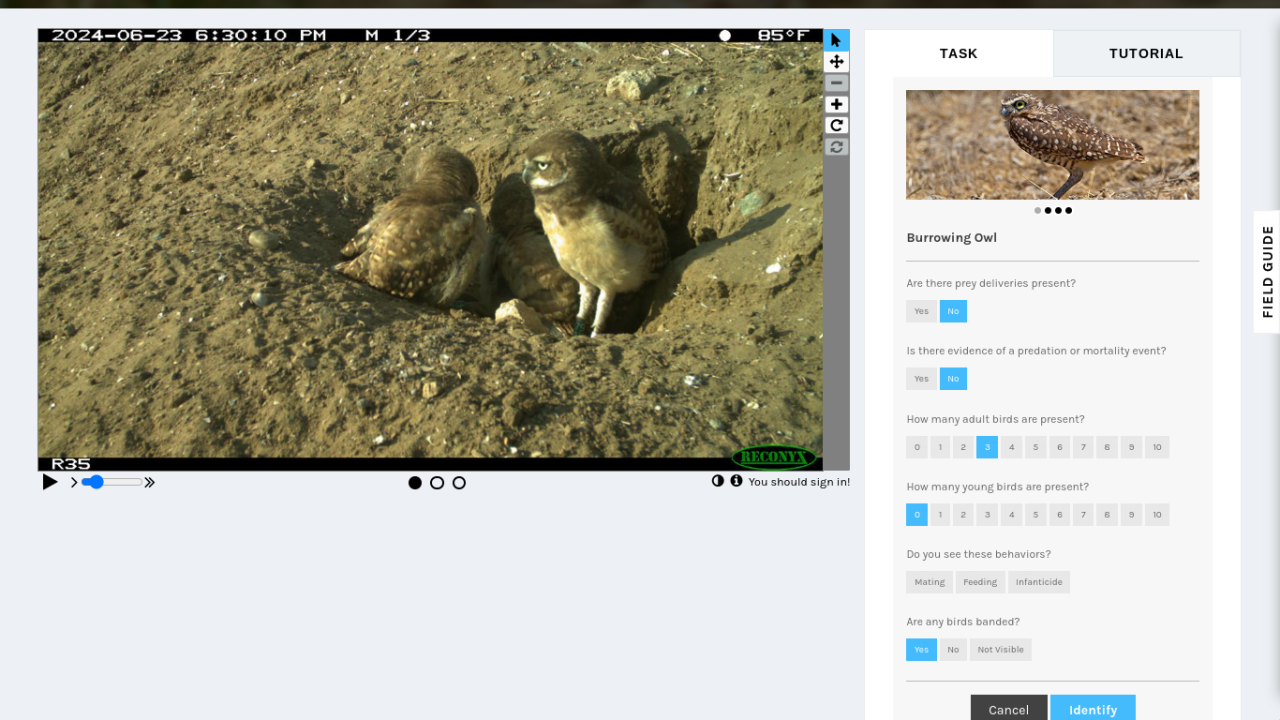
Task: Answer Yes for predation or mortality event
Action: pyautogui.click(x=921, y=379)
